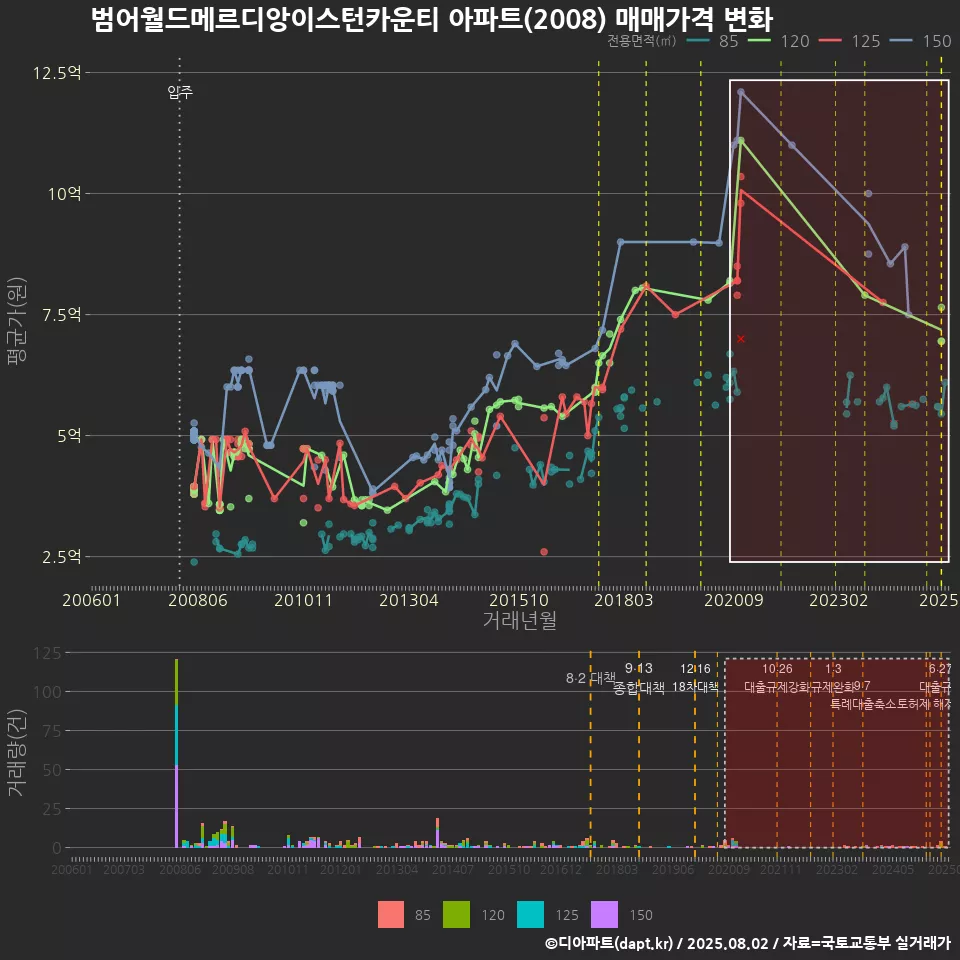Click the 201612 volume chart axis label
The width and height of the screenshot is (960, 960).
(x=560, y=869)
